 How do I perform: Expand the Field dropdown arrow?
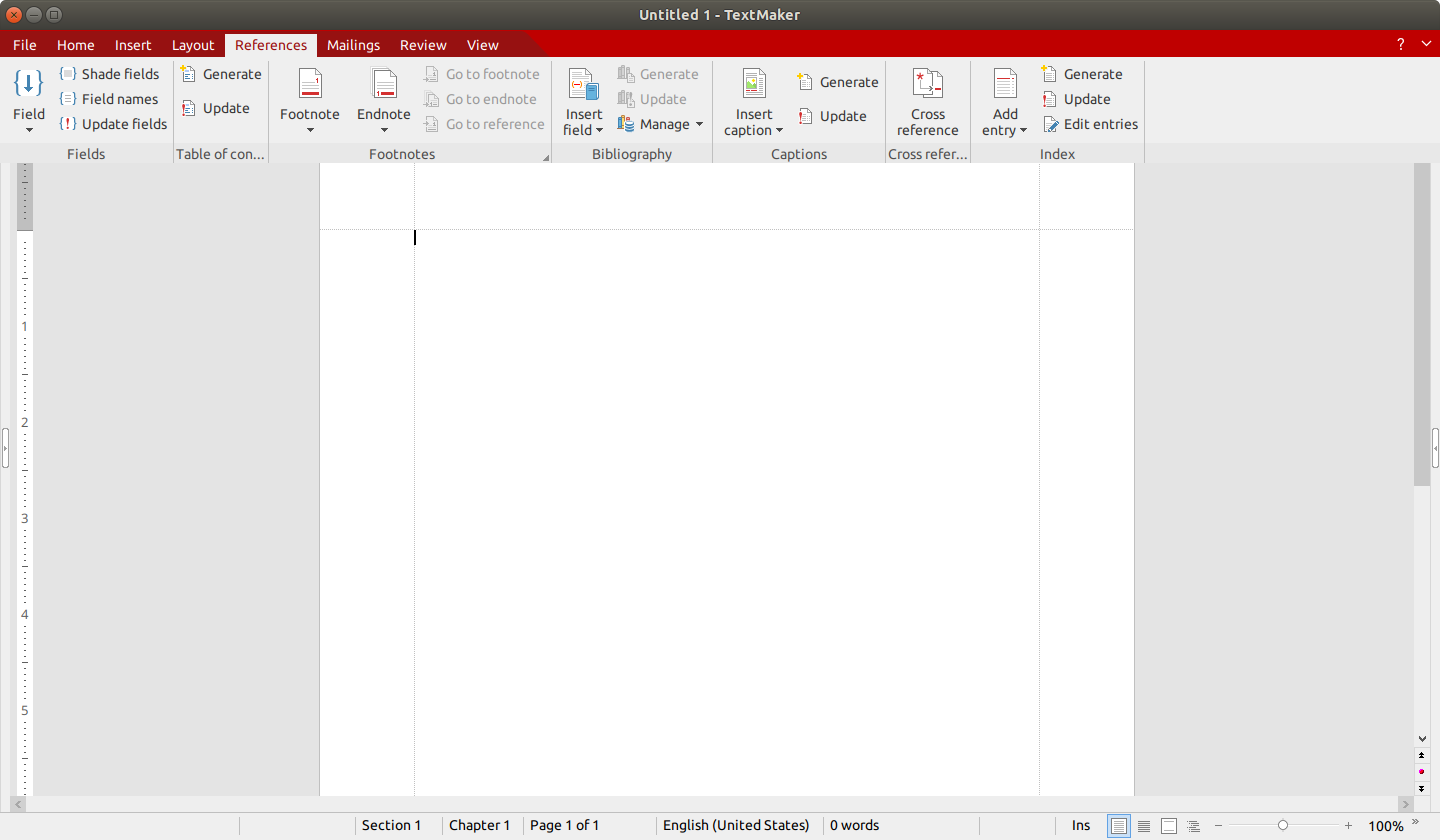[29, 130]
